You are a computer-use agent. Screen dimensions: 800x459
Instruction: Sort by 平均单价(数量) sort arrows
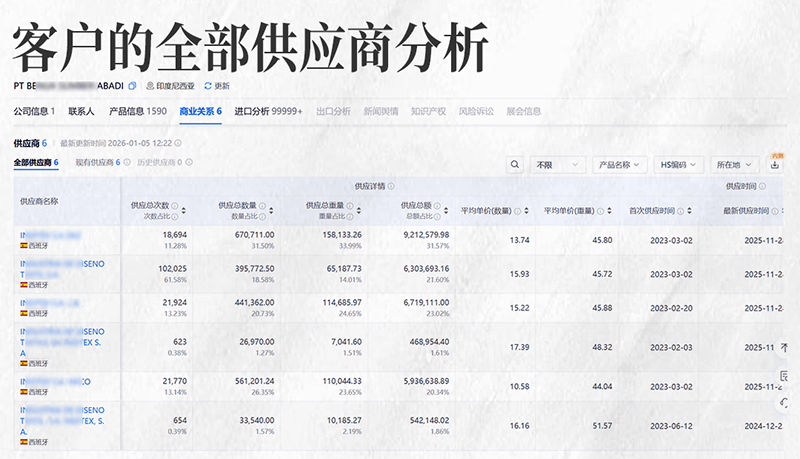526,211
